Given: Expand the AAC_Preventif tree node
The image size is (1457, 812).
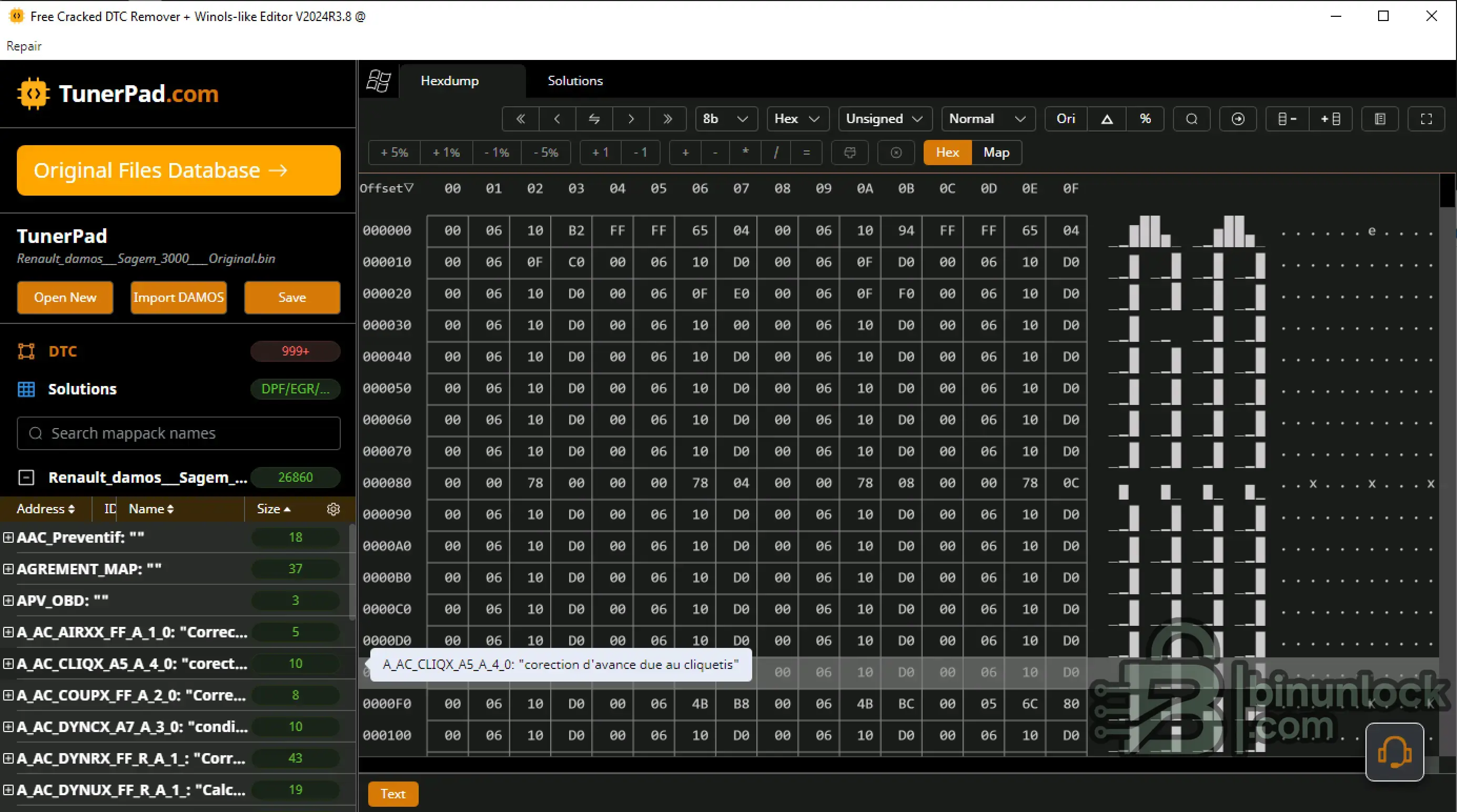Looking at the screenshot, I should pyautogui.click(x=8, y=537).
